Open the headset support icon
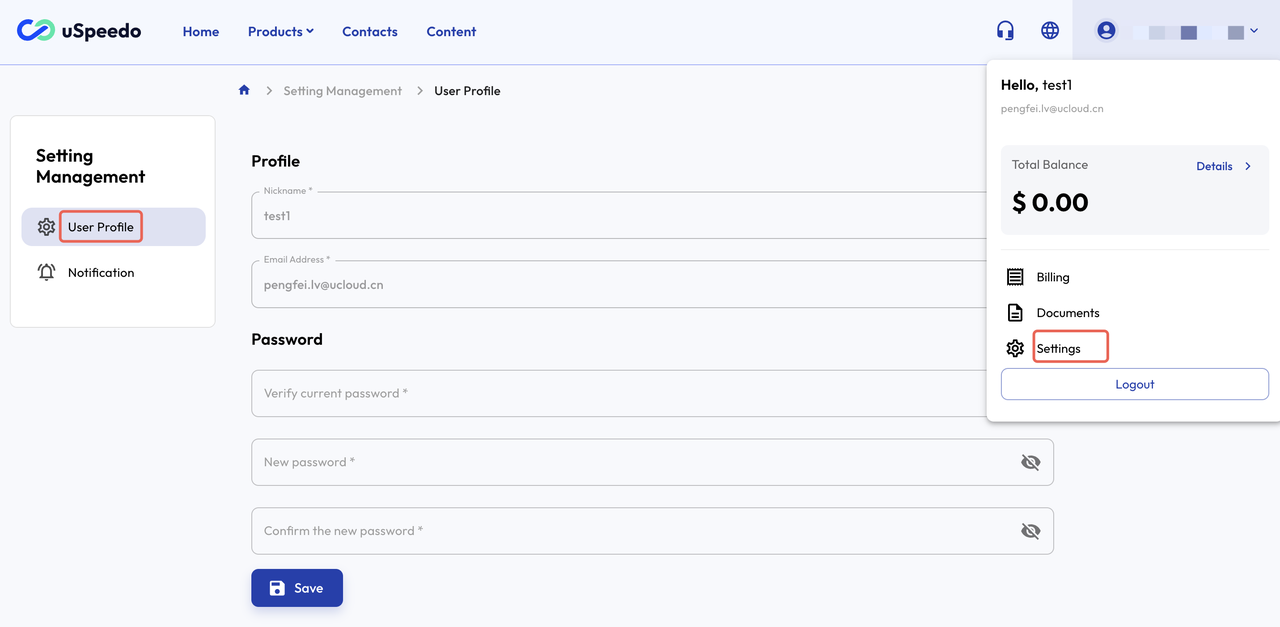This screenshot has height=627, width=1280. 1004,30
